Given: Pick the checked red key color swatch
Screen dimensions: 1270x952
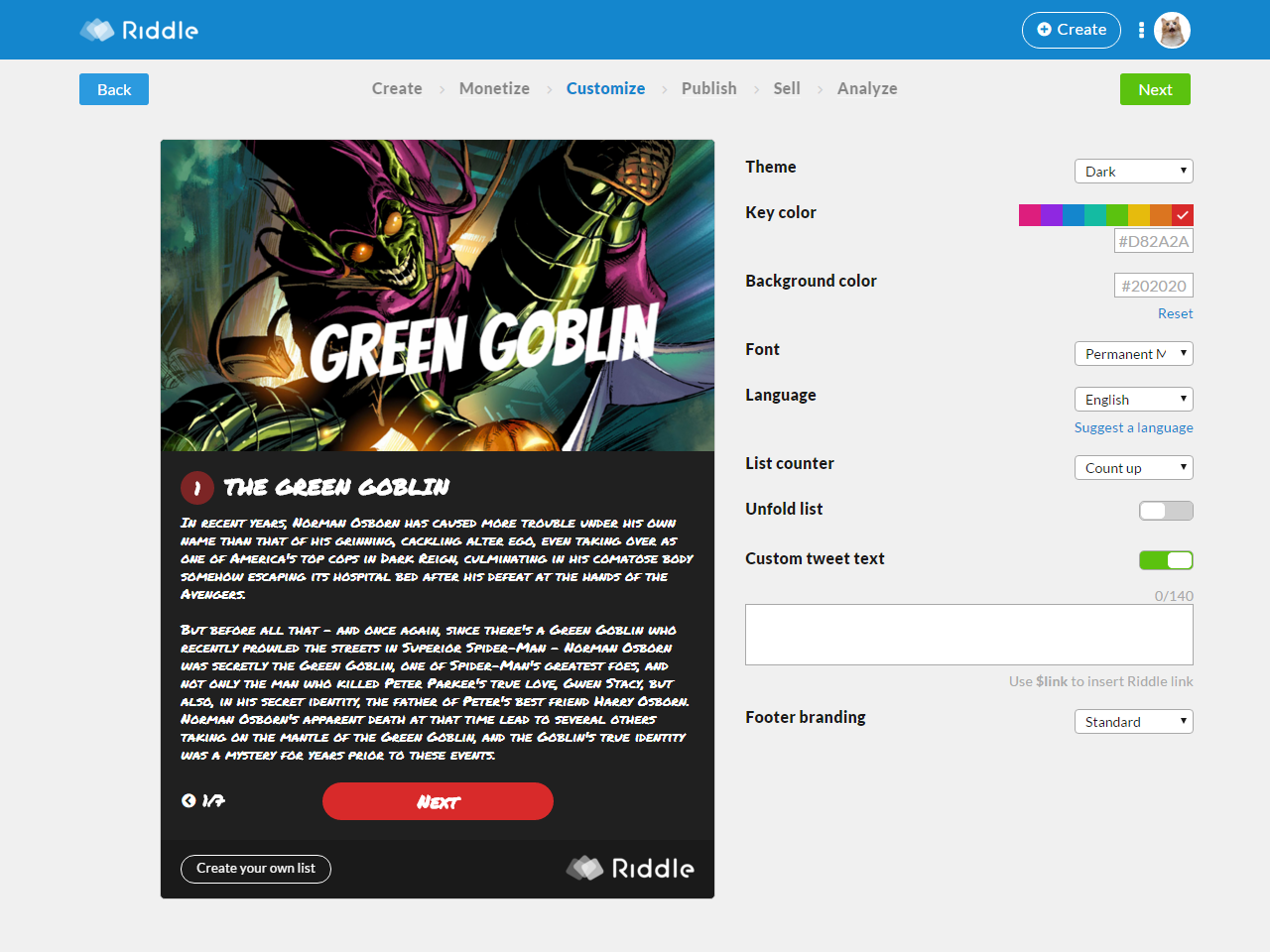Looking at the screenshot, I should [x=1183, y=215].
